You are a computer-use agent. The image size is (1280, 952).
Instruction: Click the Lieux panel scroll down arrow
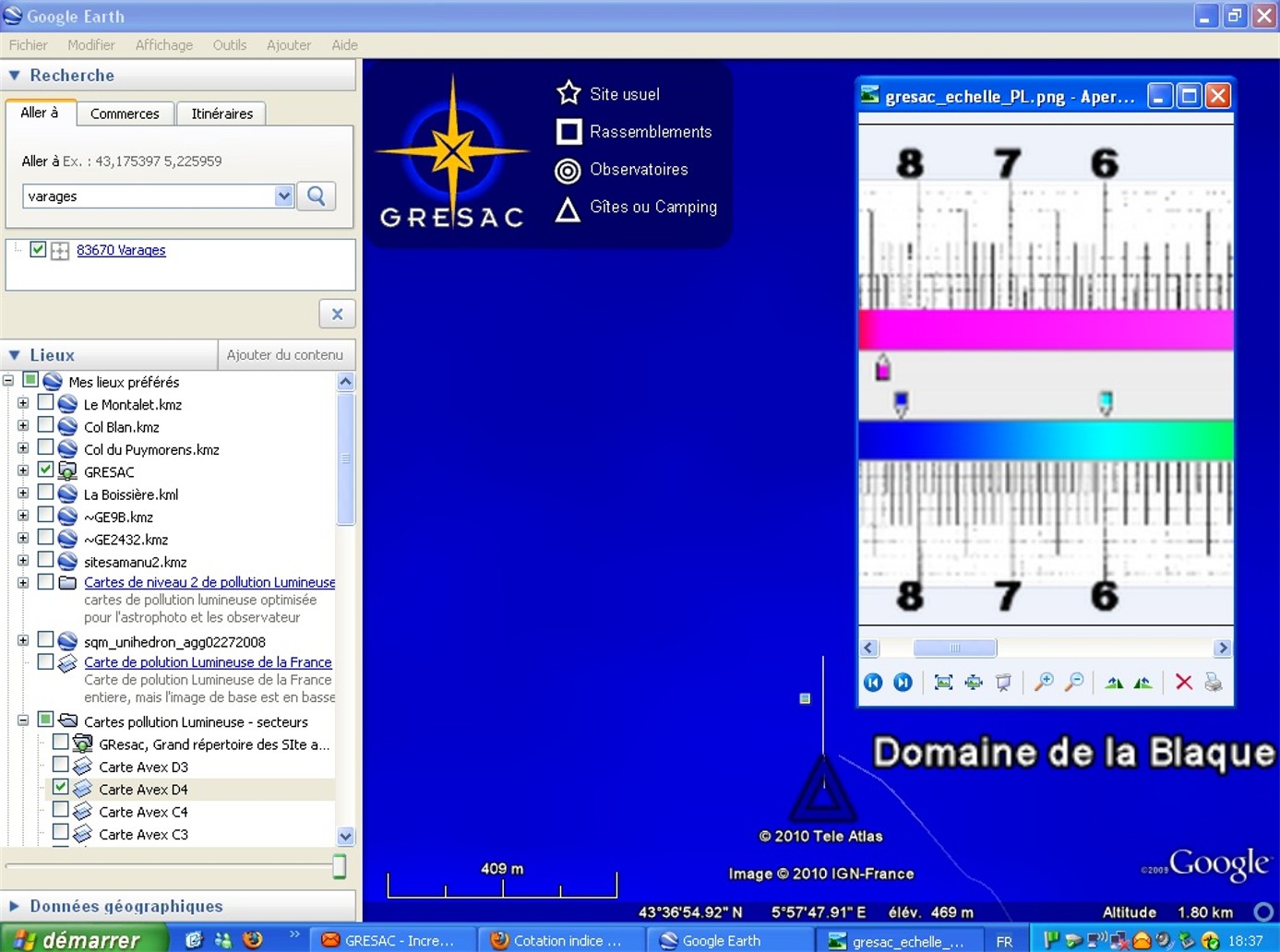(346, 837)
